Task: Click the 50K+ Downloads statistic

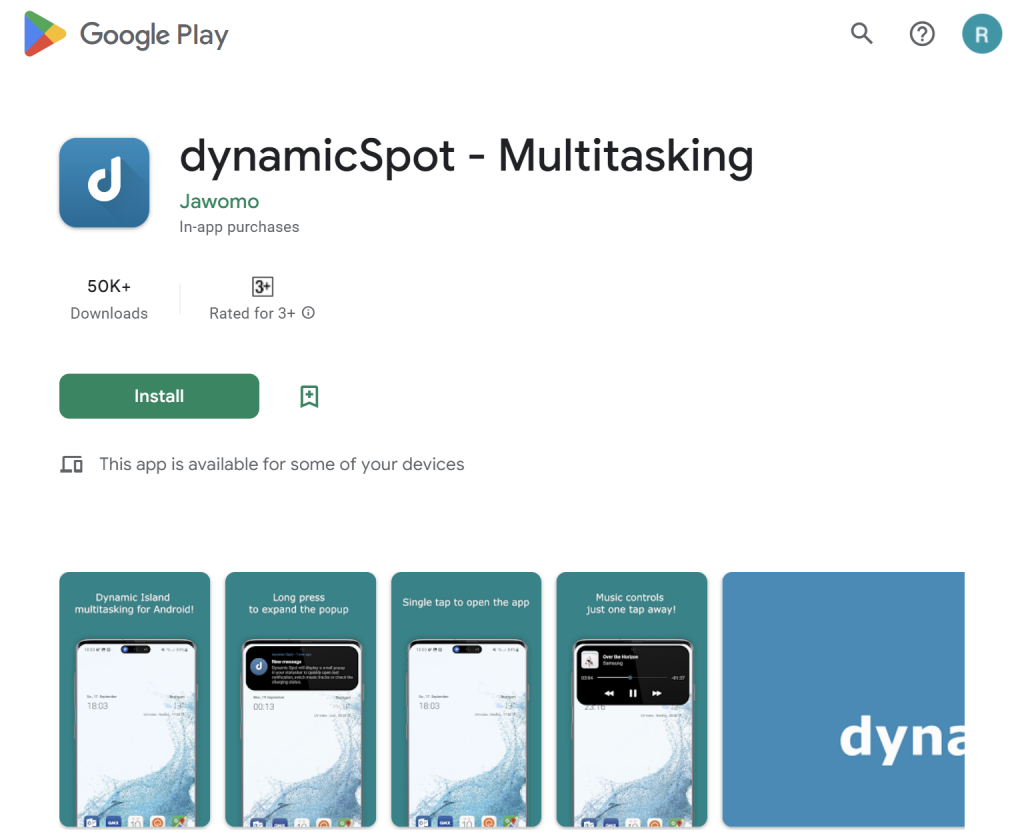Action: click(109, 299)
